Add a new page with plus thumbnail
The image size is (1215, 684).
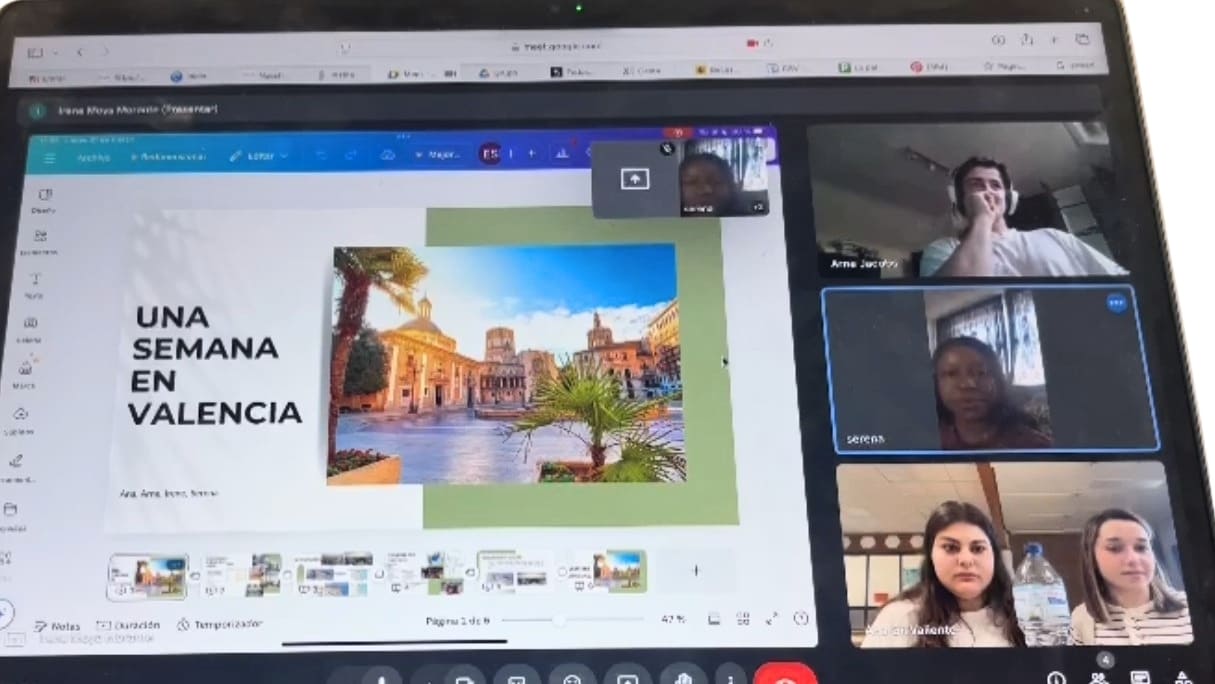tap(696, 571)
